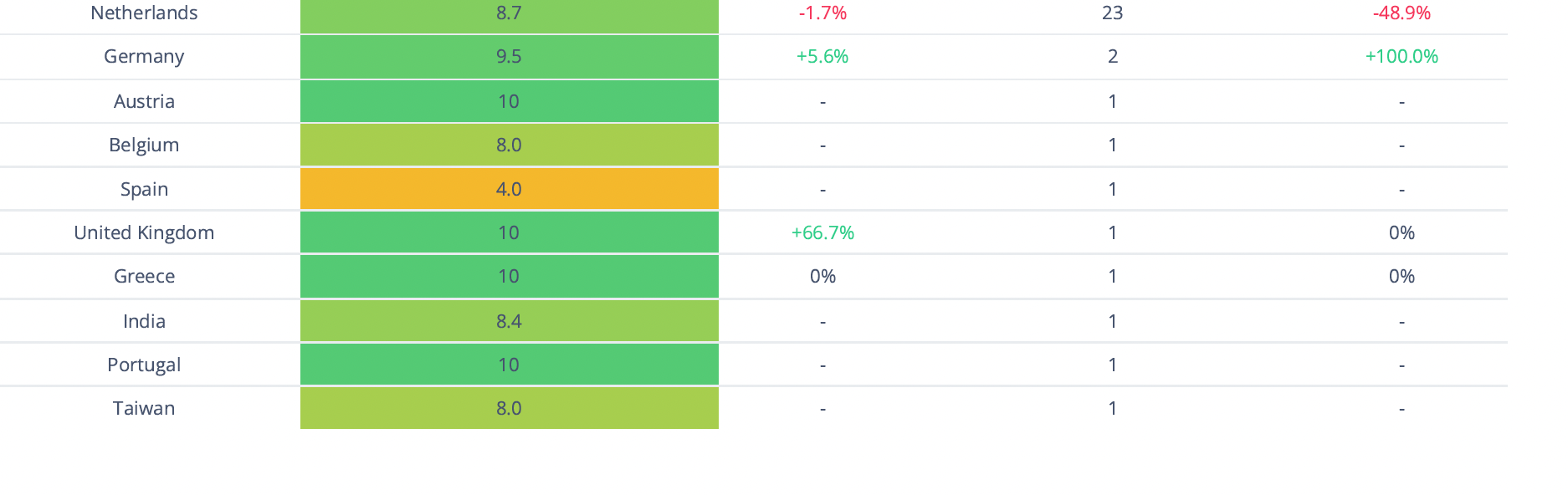
Task: Click the green +5.6% change value
Action: point(822,57)
